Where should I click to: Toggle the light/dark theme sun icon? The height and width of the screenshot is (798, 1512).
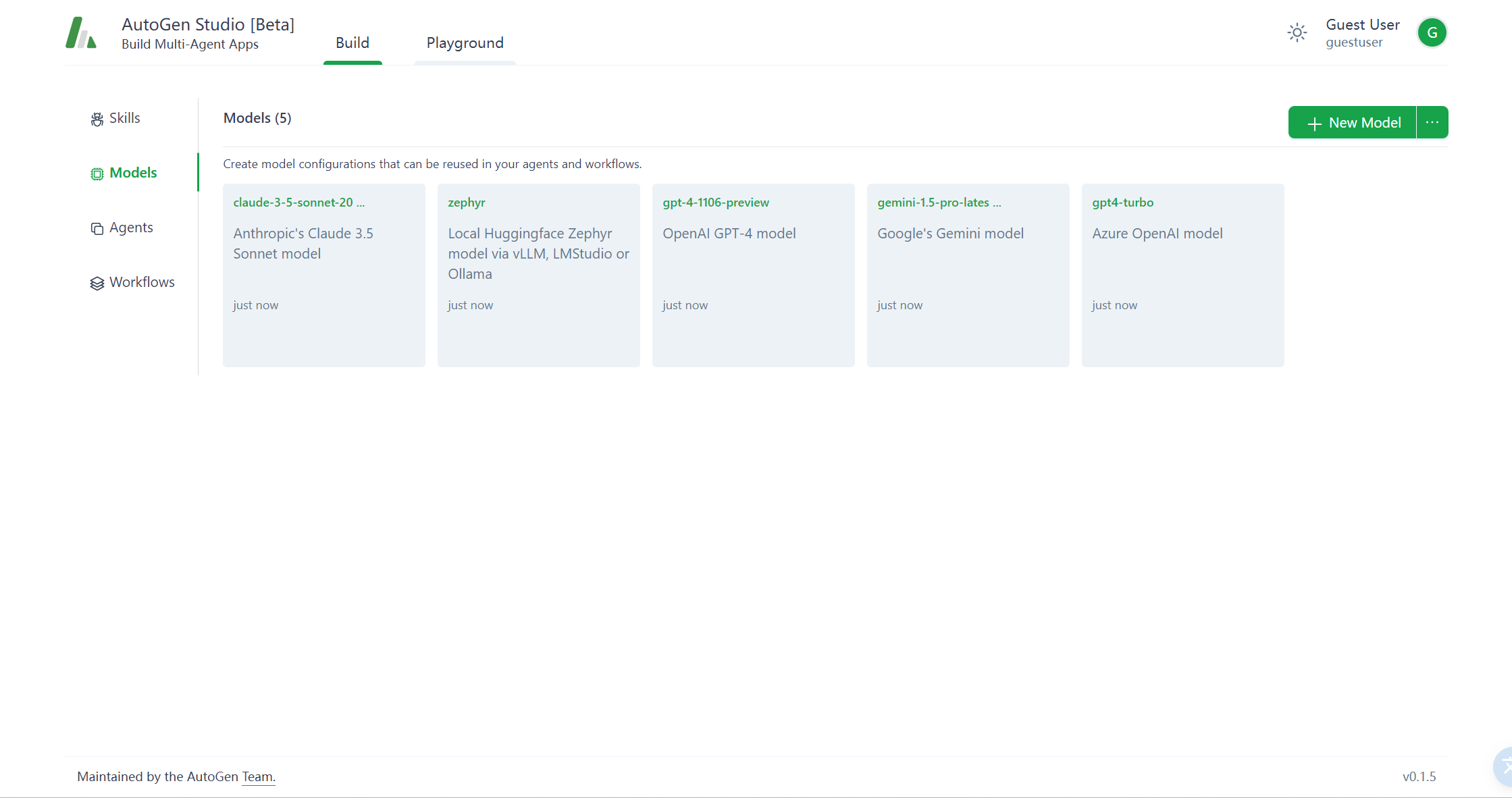pyautogui.click(x=1297, y=32)
